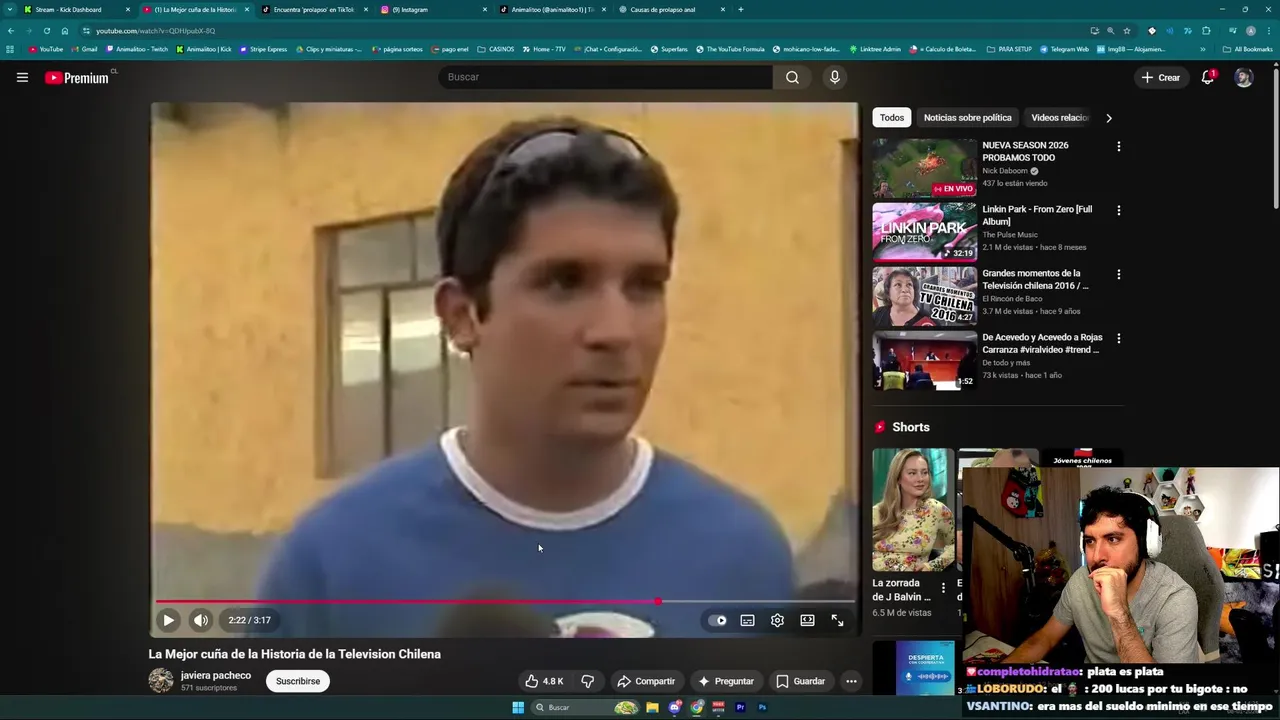Open File Explorer from taskbar

point(652,707)
